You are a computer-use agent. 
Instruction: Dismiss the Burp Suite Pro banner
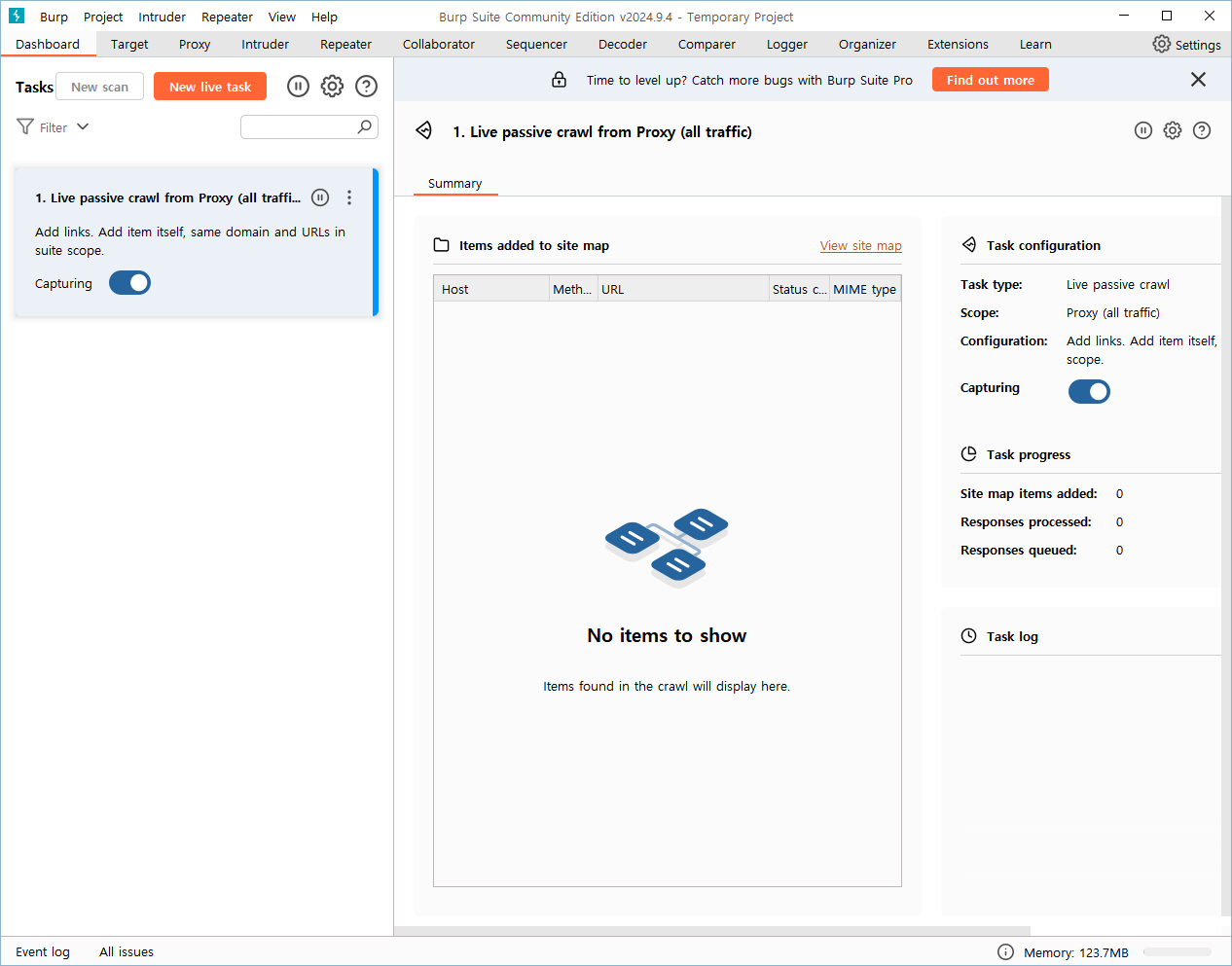click(x=1198, y=80)
